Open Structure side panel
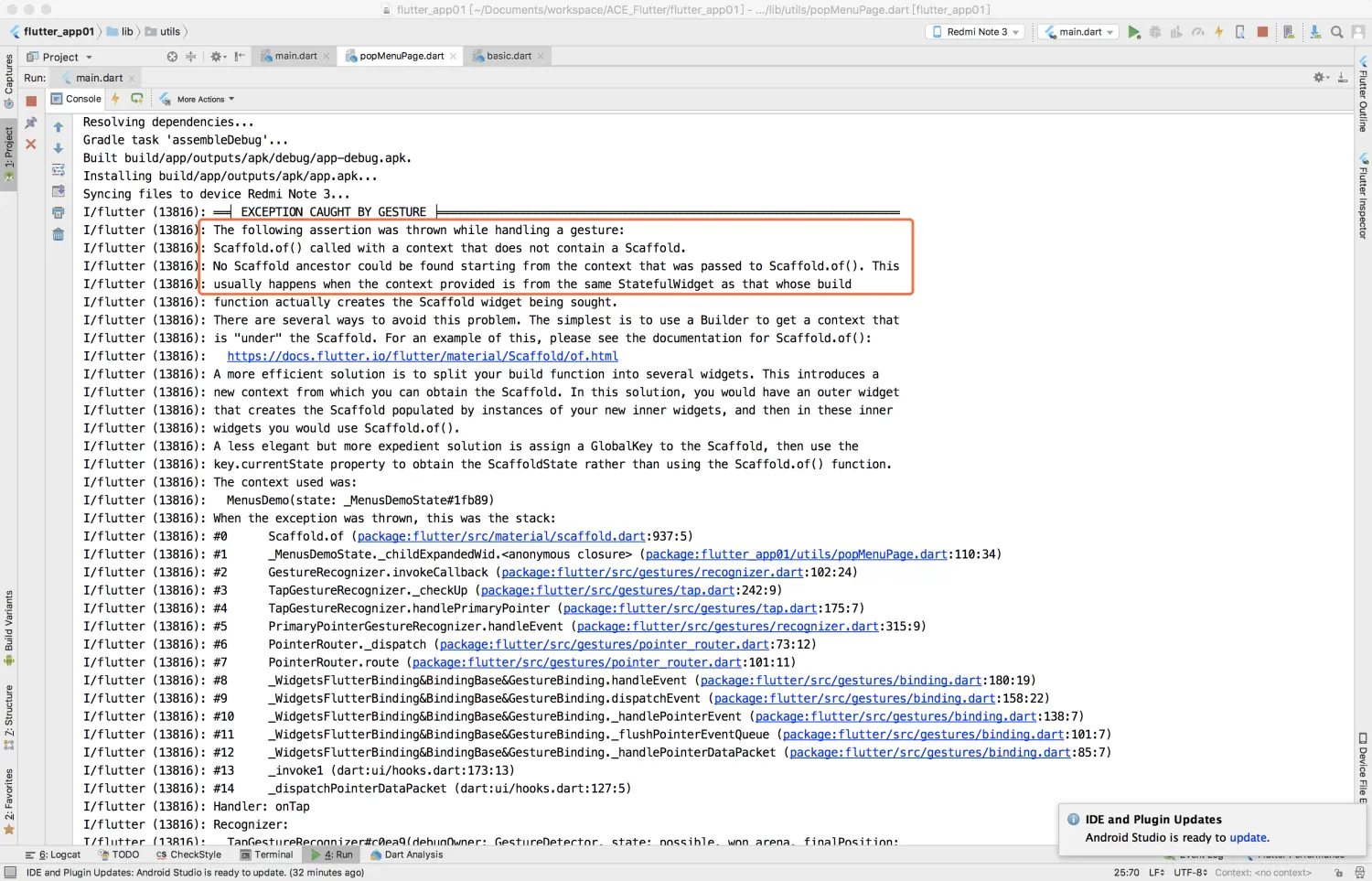The width and height of the screenshot is (1372, 881). 9,718
